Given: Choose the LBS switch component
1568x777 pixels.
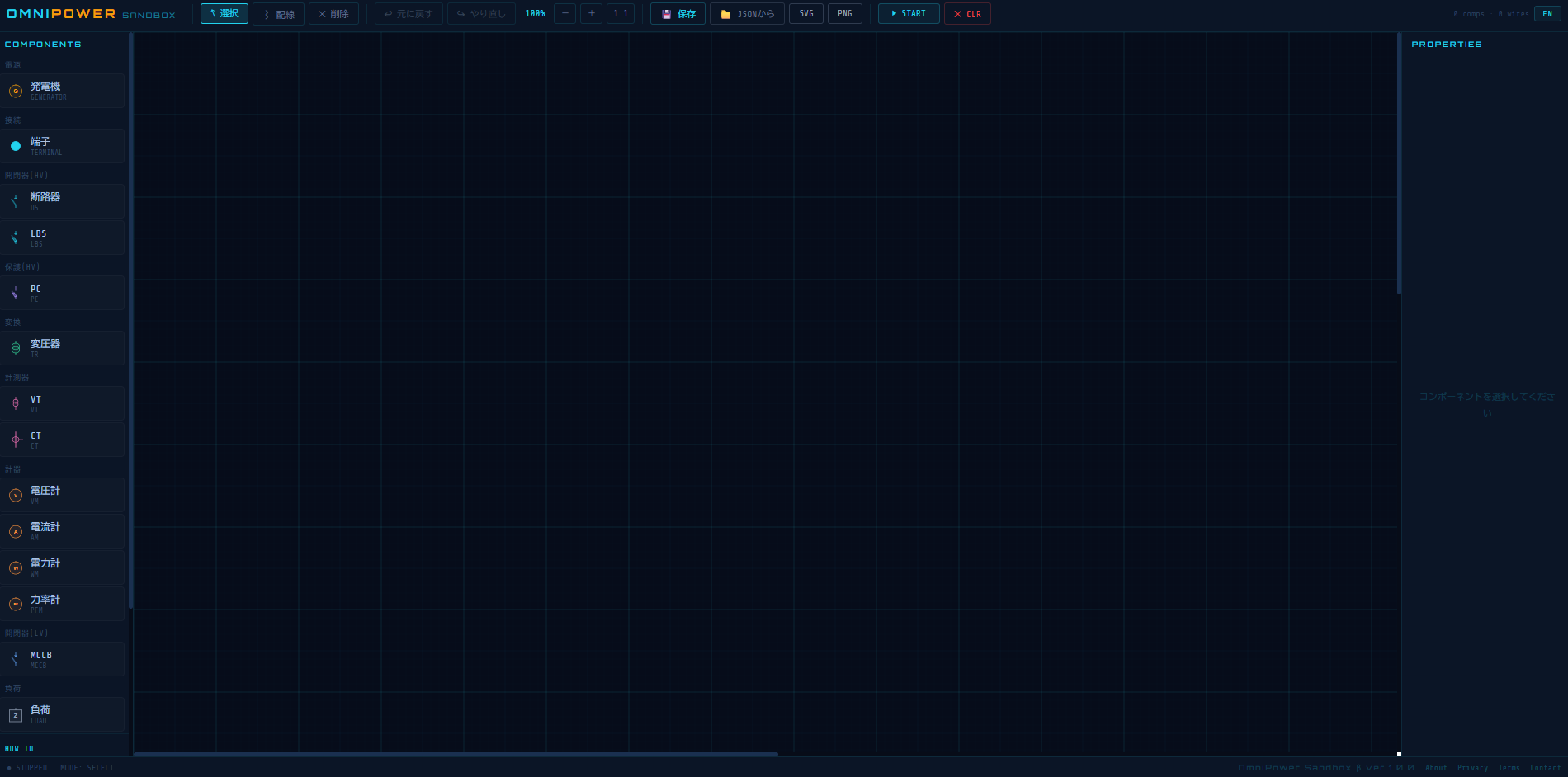Looking at the screenshot, I should click(63, 238).
